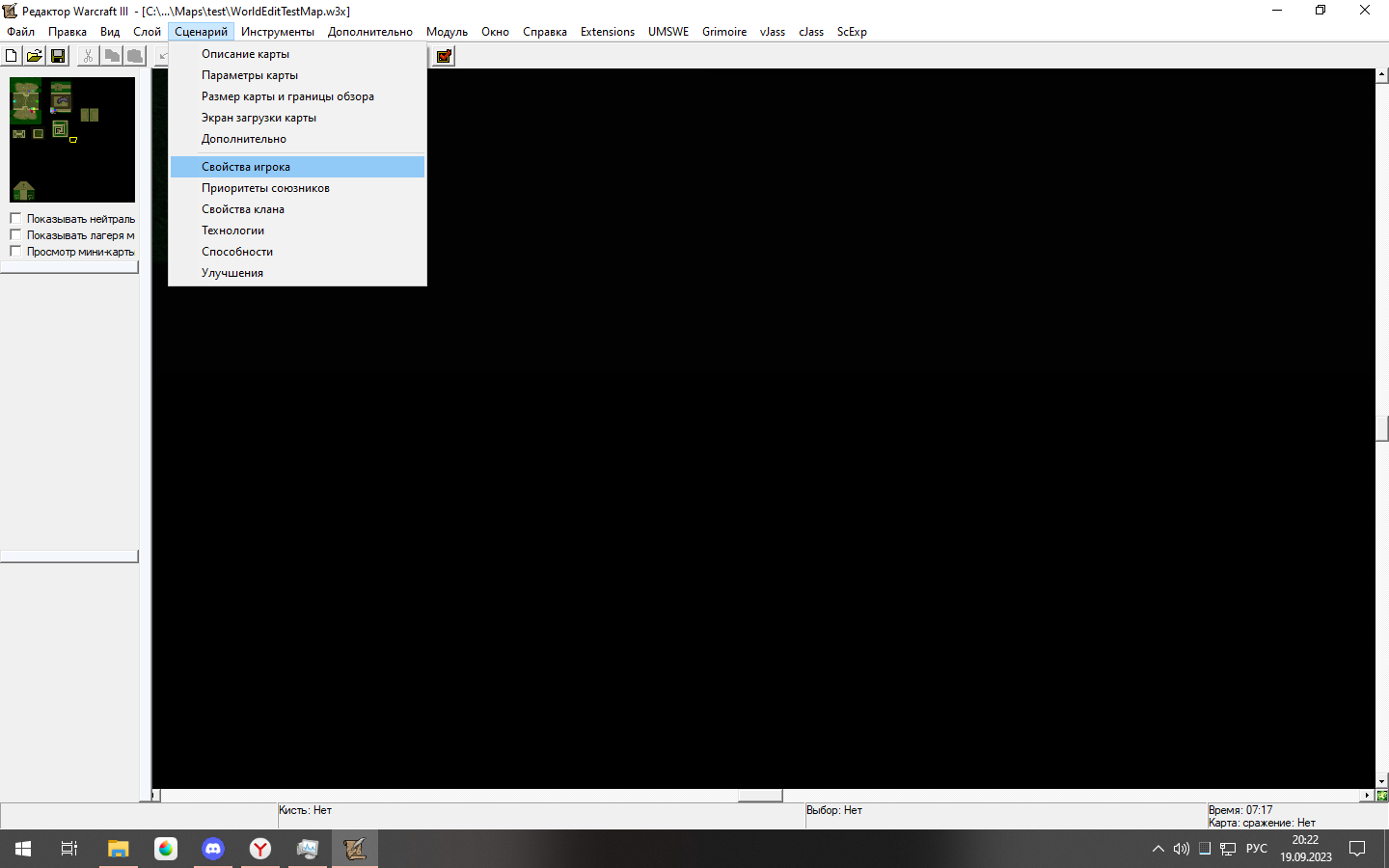Screen dimensions: 1389x868
Task: Click the Paste toolbar icon
Action: pos(135,56)
